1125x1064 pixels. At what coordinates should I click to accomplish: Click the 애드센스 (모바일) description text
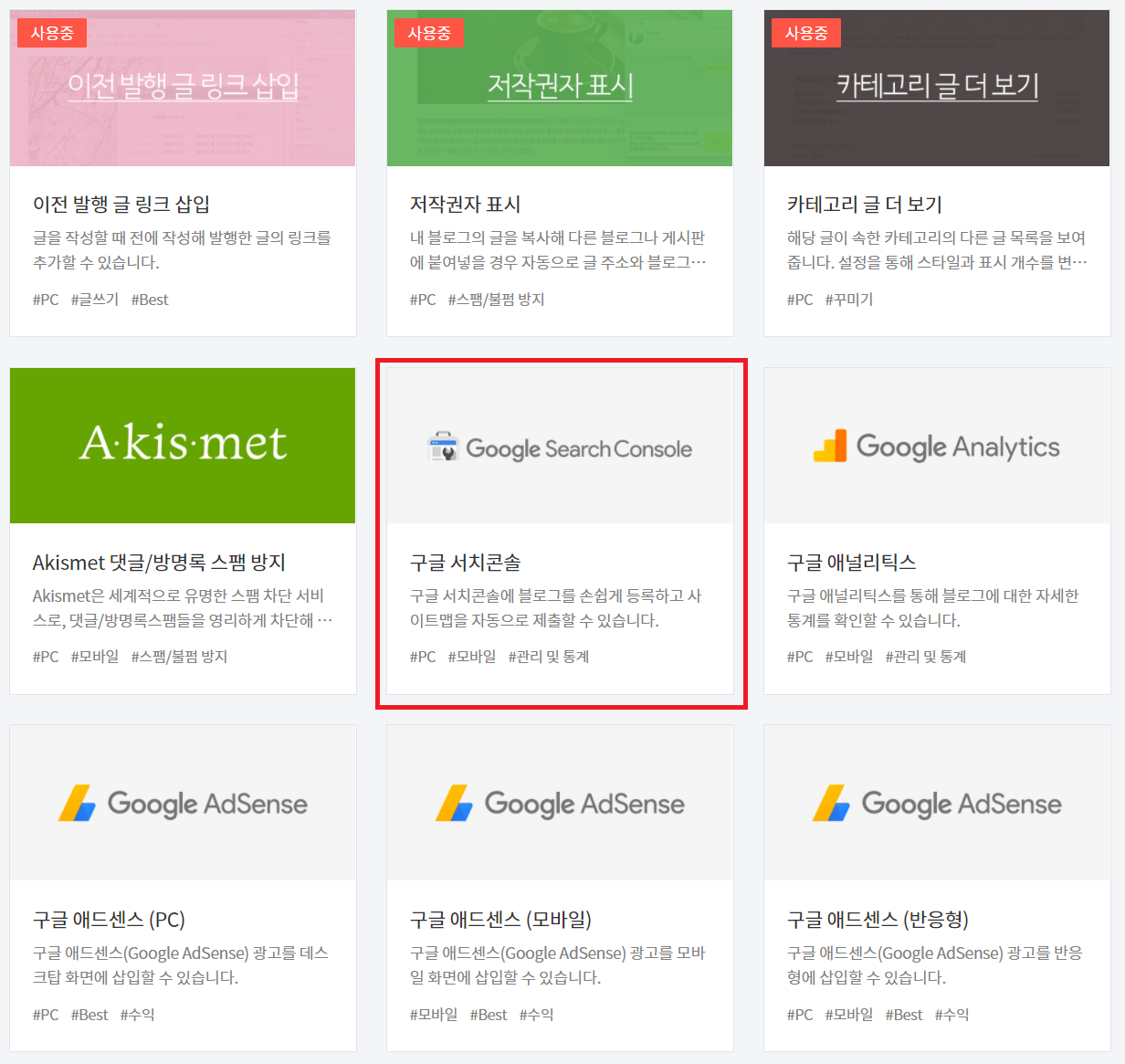[x=558, y=965]
